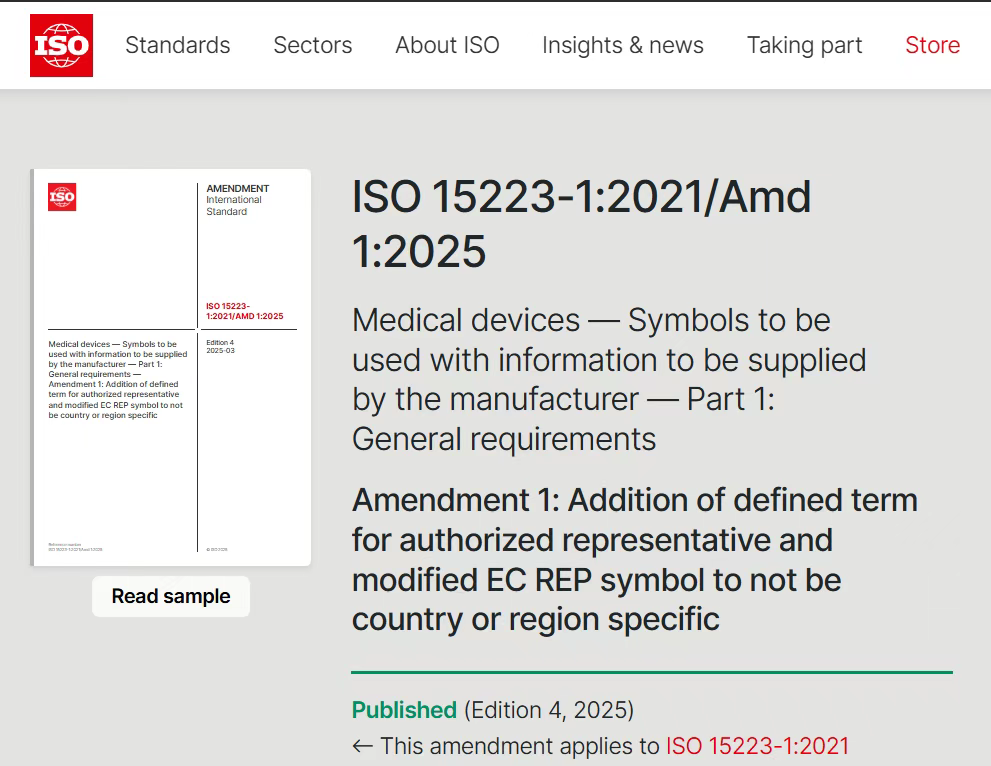
Task: Click the Read sample button
Action: click(x=170, y=596)
